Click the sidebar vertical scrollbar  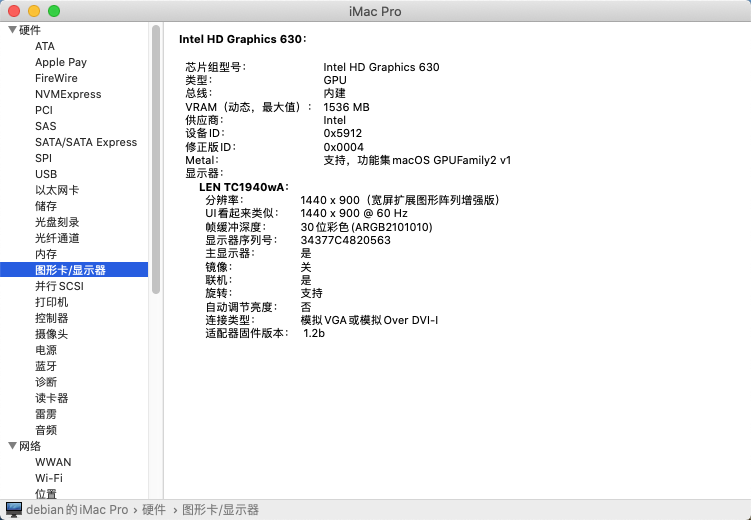point(156,159)
